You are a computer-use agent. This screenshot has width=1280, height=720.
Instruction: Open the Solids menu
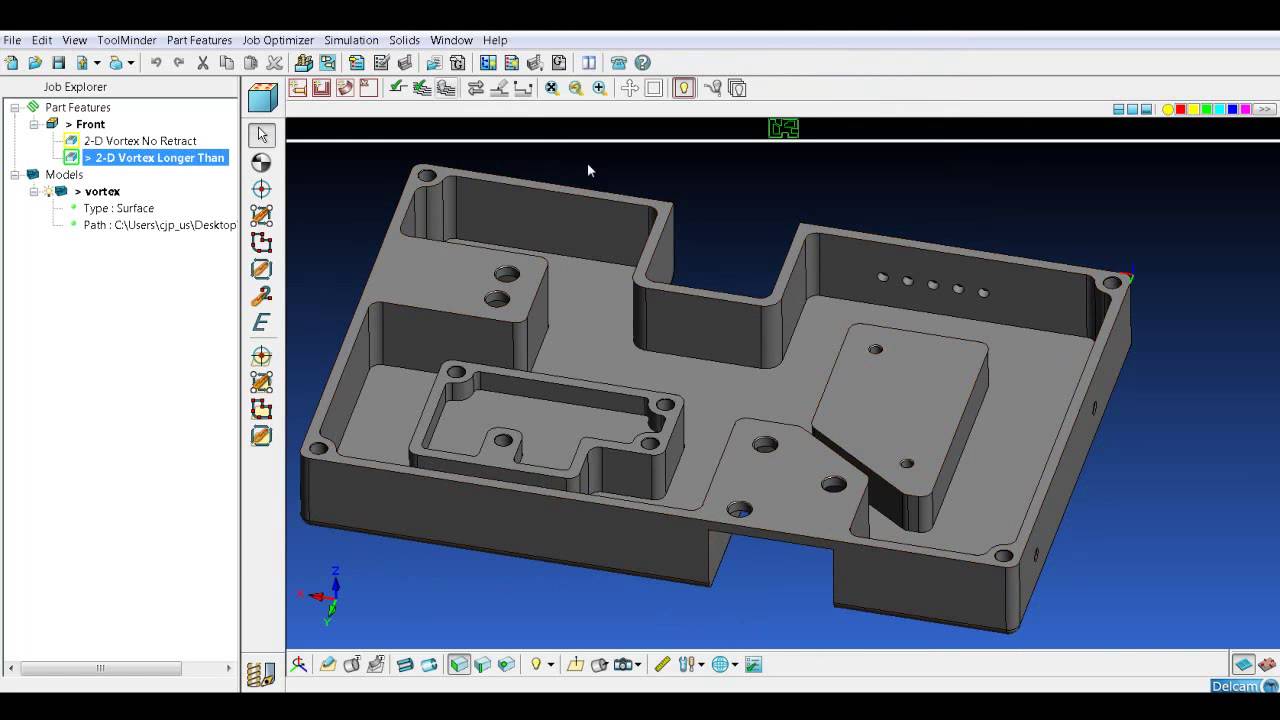[404, 40]
